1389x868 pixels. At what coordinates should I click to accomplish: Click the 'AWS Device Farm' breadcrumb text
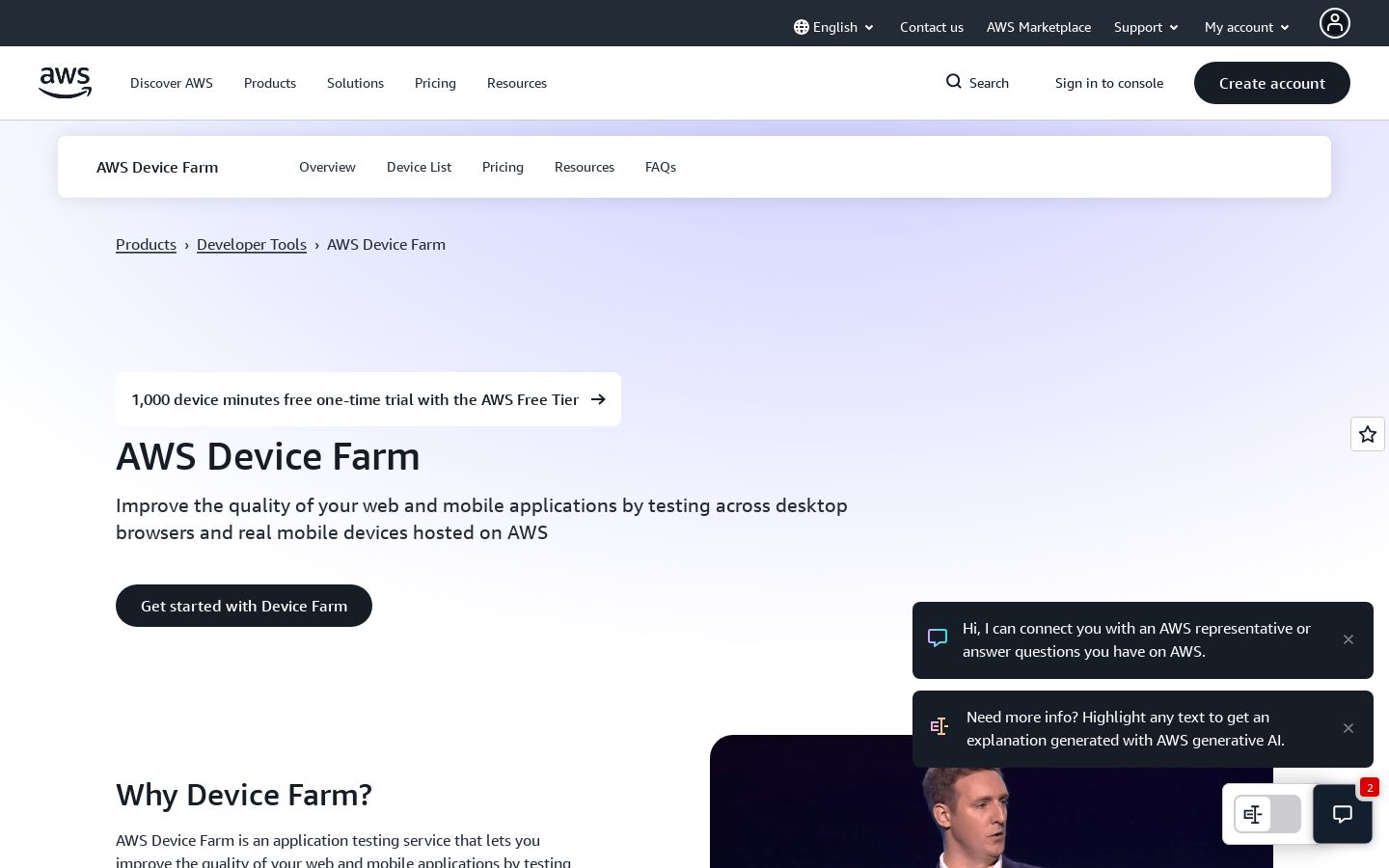click(x=386, y=244)
